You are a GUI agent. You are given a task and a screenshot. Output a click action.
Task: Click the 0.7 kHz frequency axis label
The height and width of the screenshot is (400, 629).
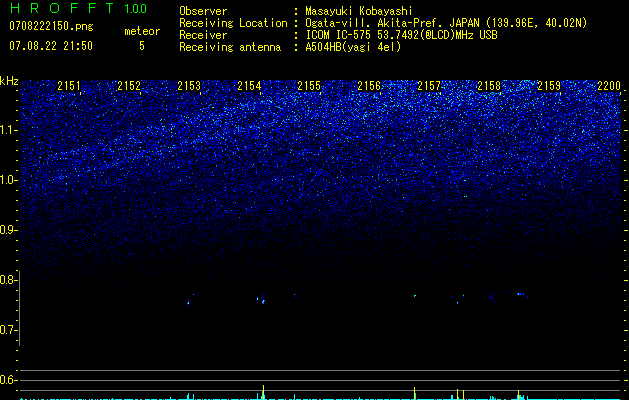pyautogui.click(x=8, y=330)
